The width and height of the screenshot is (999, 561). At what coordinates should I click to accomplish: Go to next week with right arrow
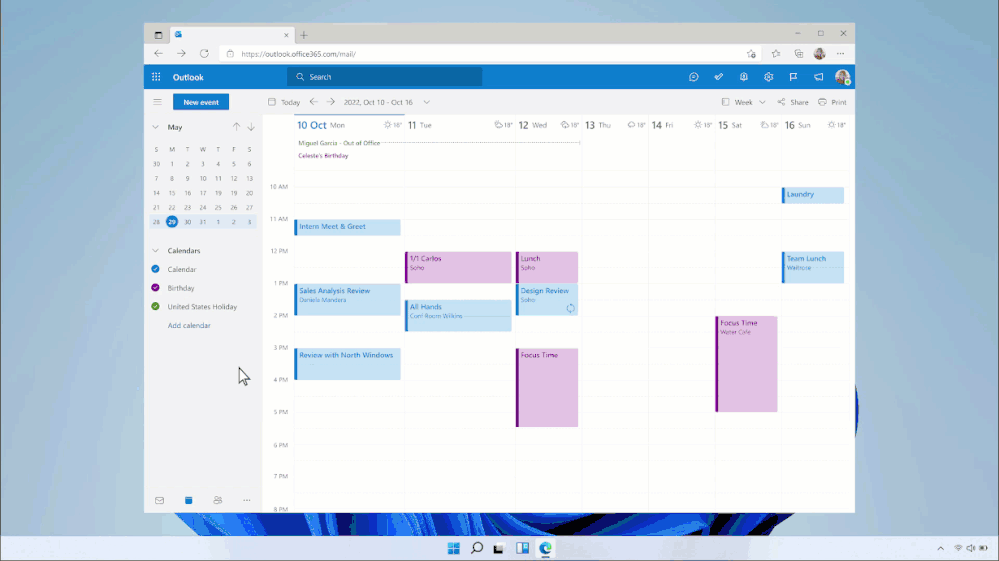(x=331, y=102)
